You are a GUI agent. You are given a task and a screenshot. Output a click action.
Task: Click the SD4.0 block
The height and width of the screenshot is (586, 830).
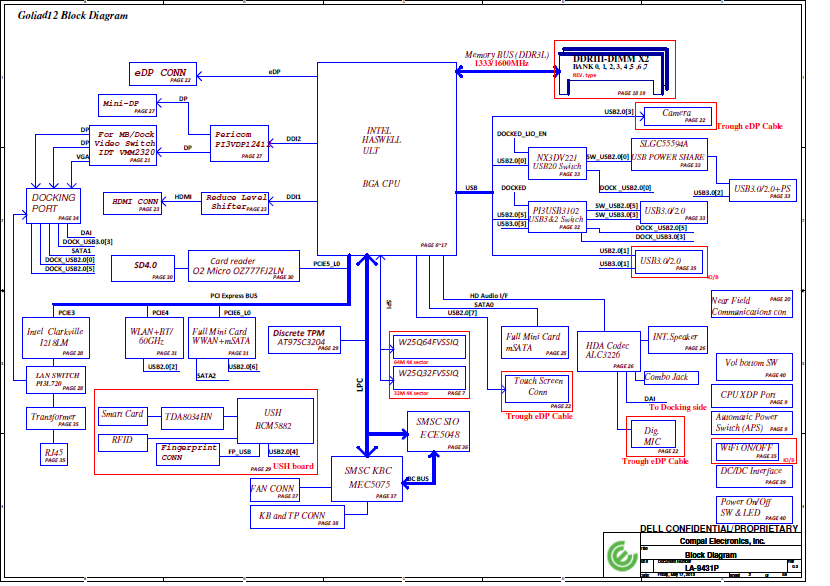point(143,268)
